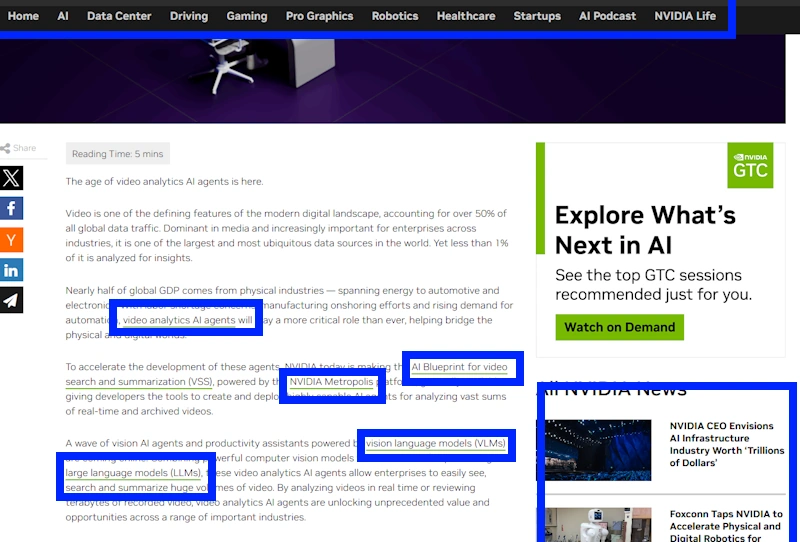Image resolution: width=800 pixels, height=542 pixels.
Task: Follow the 'video analytics AI agents' link
Action: point(179,320)
